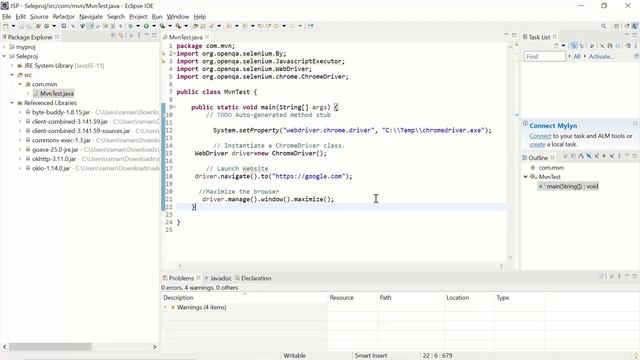Click the Open Perspective icon
Screen dimensions: 640x360
tap(616, 26)
